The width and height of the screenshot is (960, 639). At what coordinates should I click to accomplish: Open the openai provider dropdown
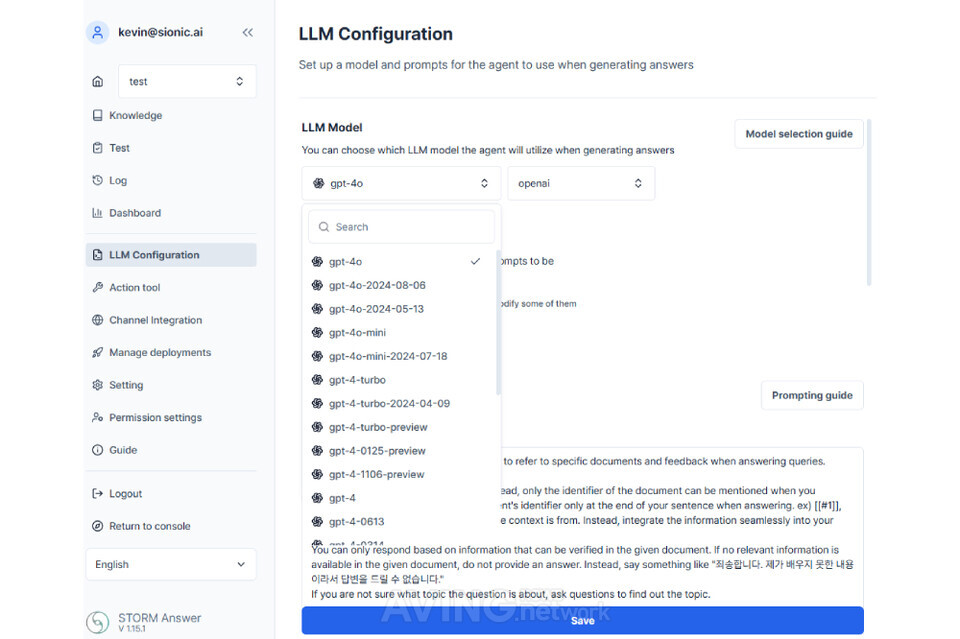(x=581, y=184)
